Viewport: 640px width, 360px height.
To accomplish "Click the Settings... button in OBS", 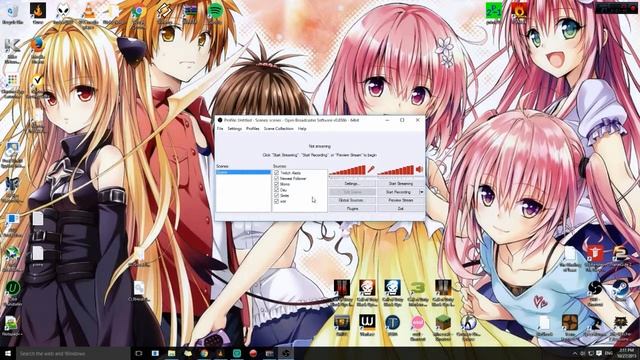I will pyautogui.click(x=352, y=184).
